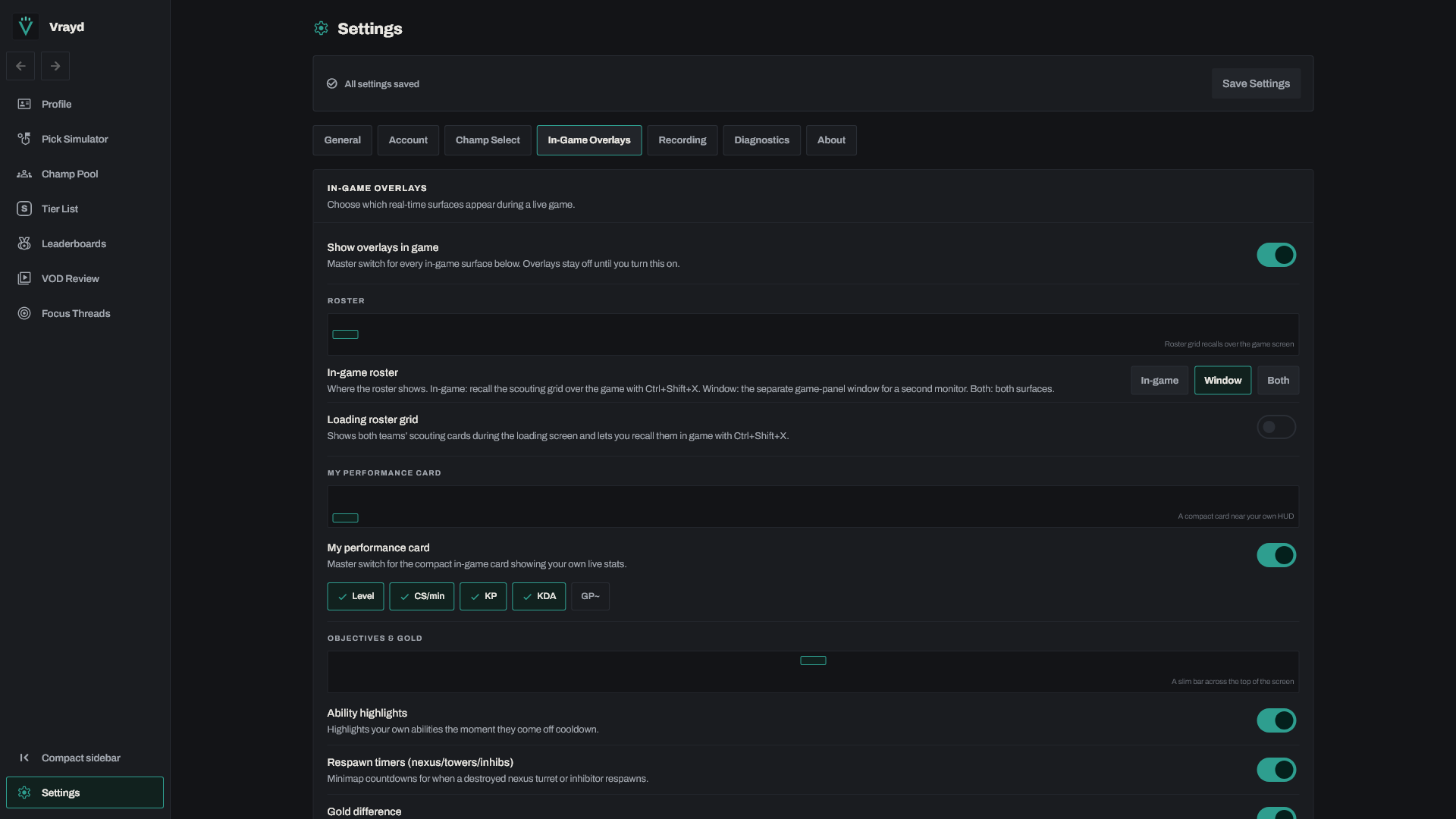
Task: Open the Pick Simulator page
Action: point(85,139)
